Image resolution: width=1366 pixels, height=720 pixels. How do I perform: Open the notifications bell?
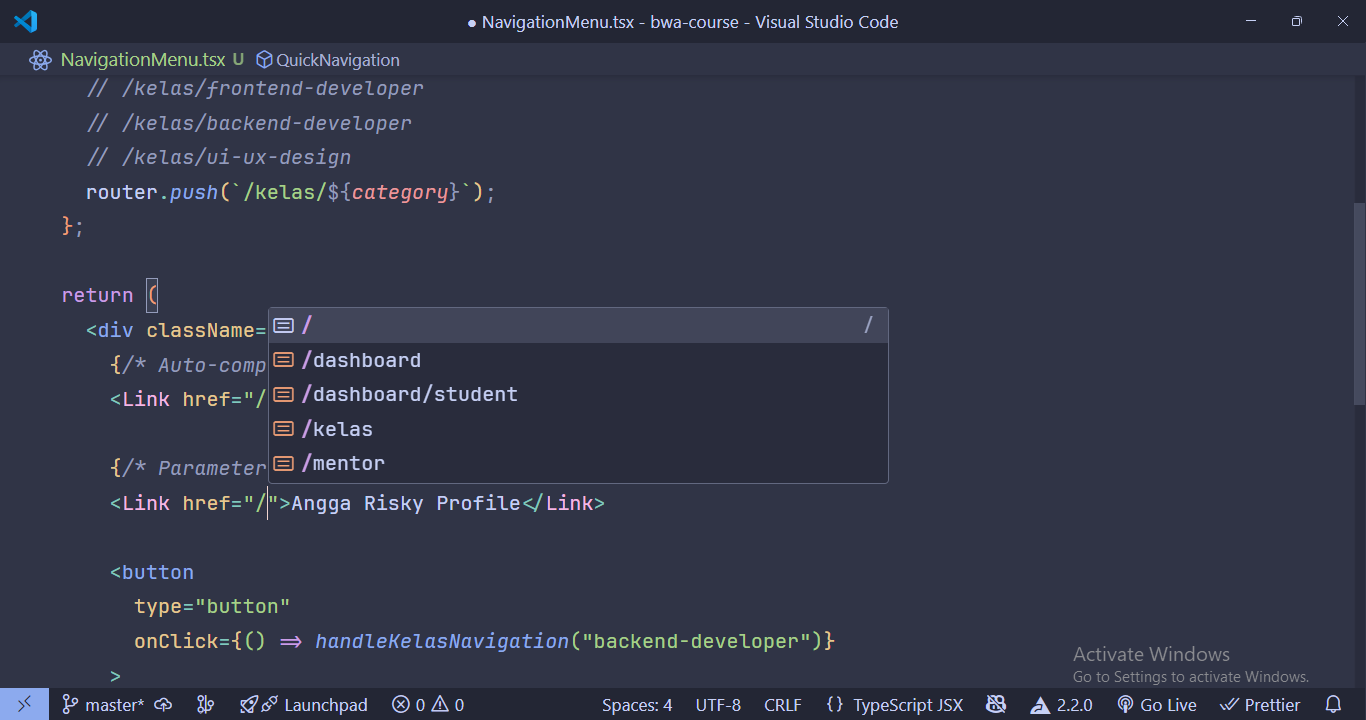1333,705
